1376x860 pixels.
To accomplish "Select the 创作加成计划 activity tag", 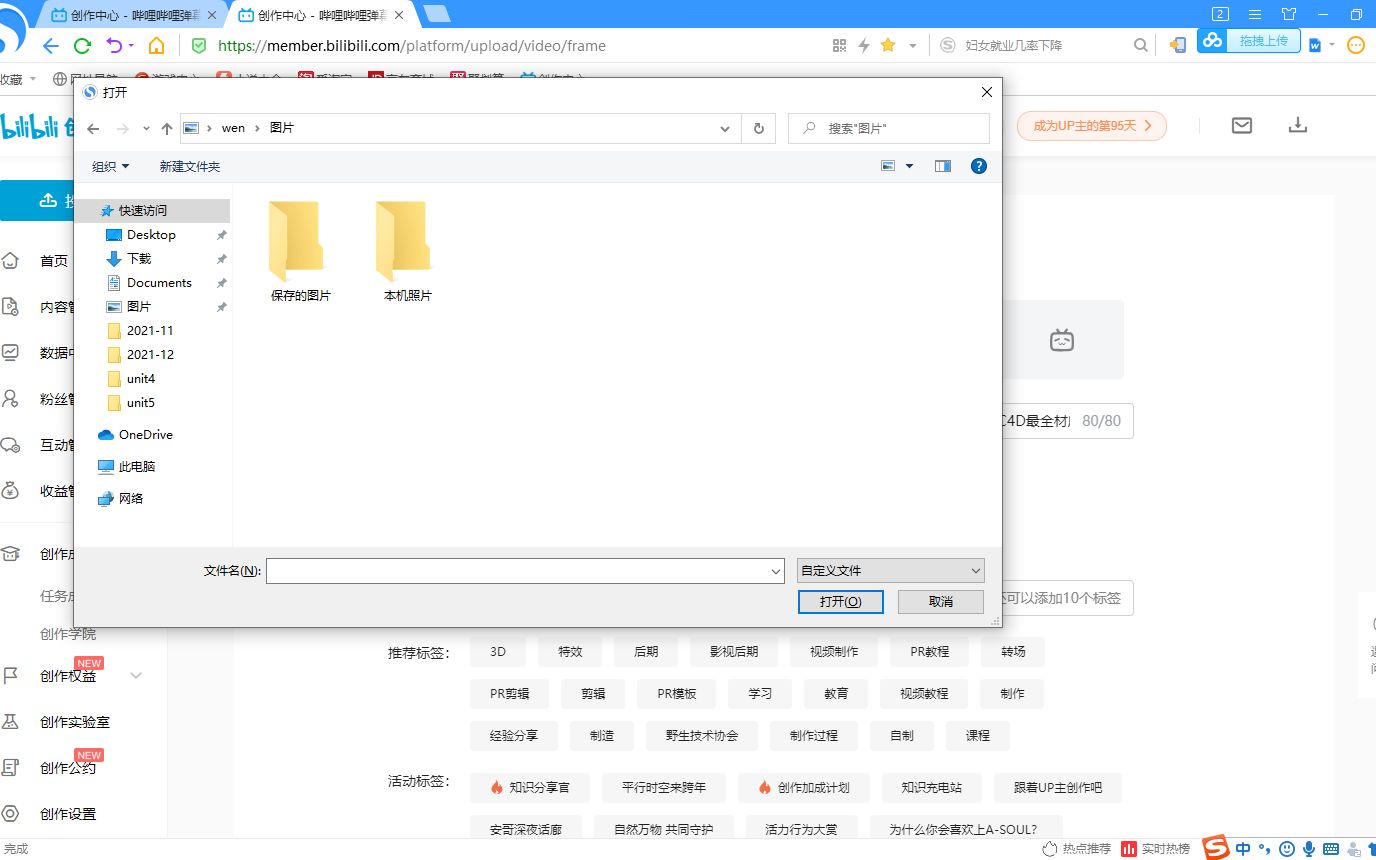I will pyautogui.click(x=804, y=787).
